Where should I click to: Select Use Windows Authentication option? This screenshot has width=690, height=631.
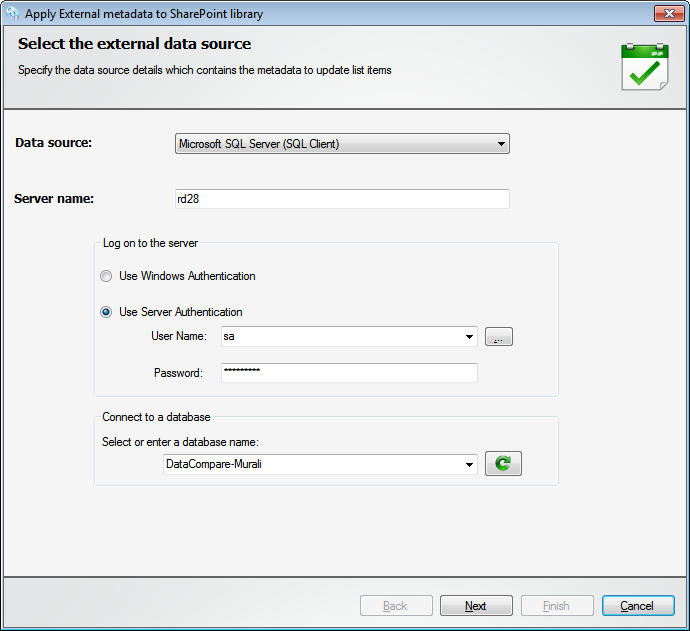click(x=106, y=276)
